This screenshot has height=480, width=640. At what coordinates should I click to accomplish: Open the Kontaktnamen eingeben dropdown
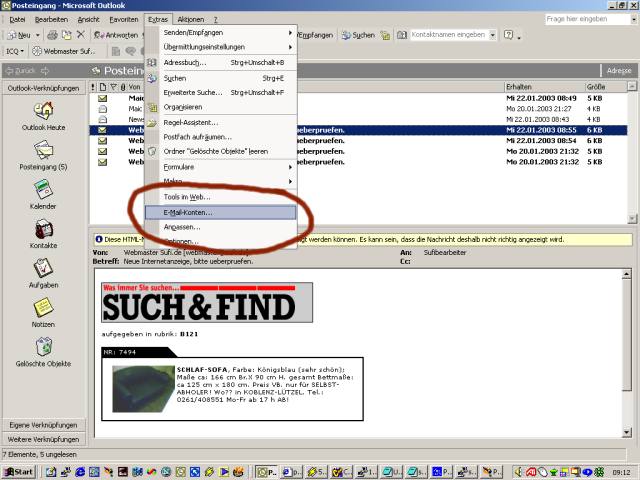pyautogui.click(x=493, y=35)
